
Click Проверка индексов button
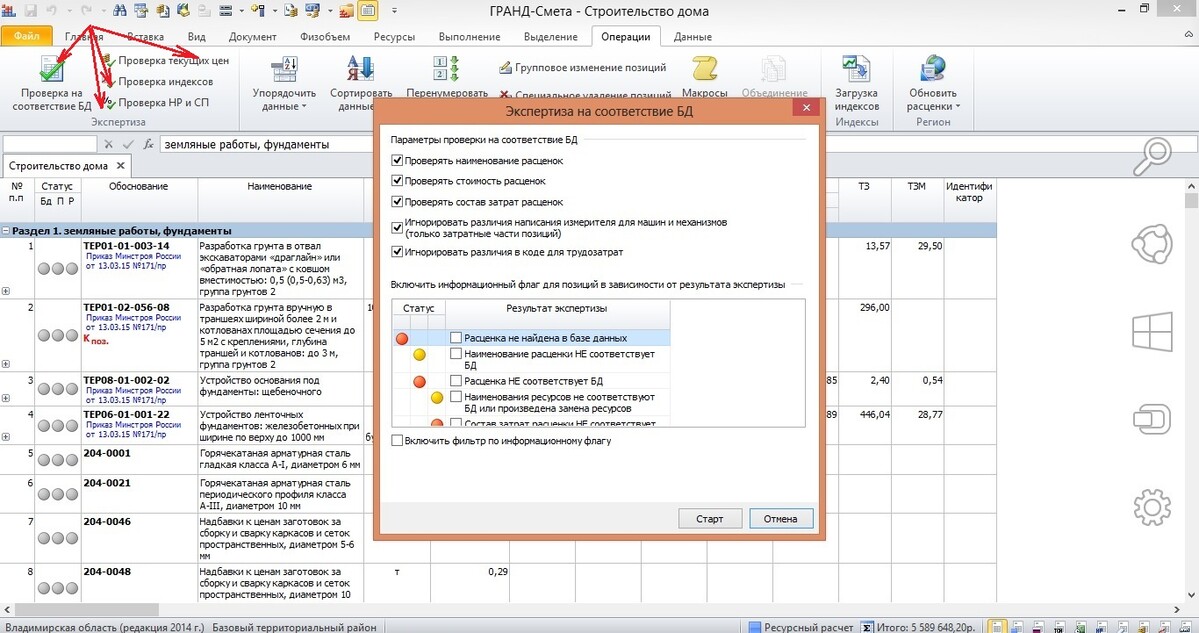point(159,81)
